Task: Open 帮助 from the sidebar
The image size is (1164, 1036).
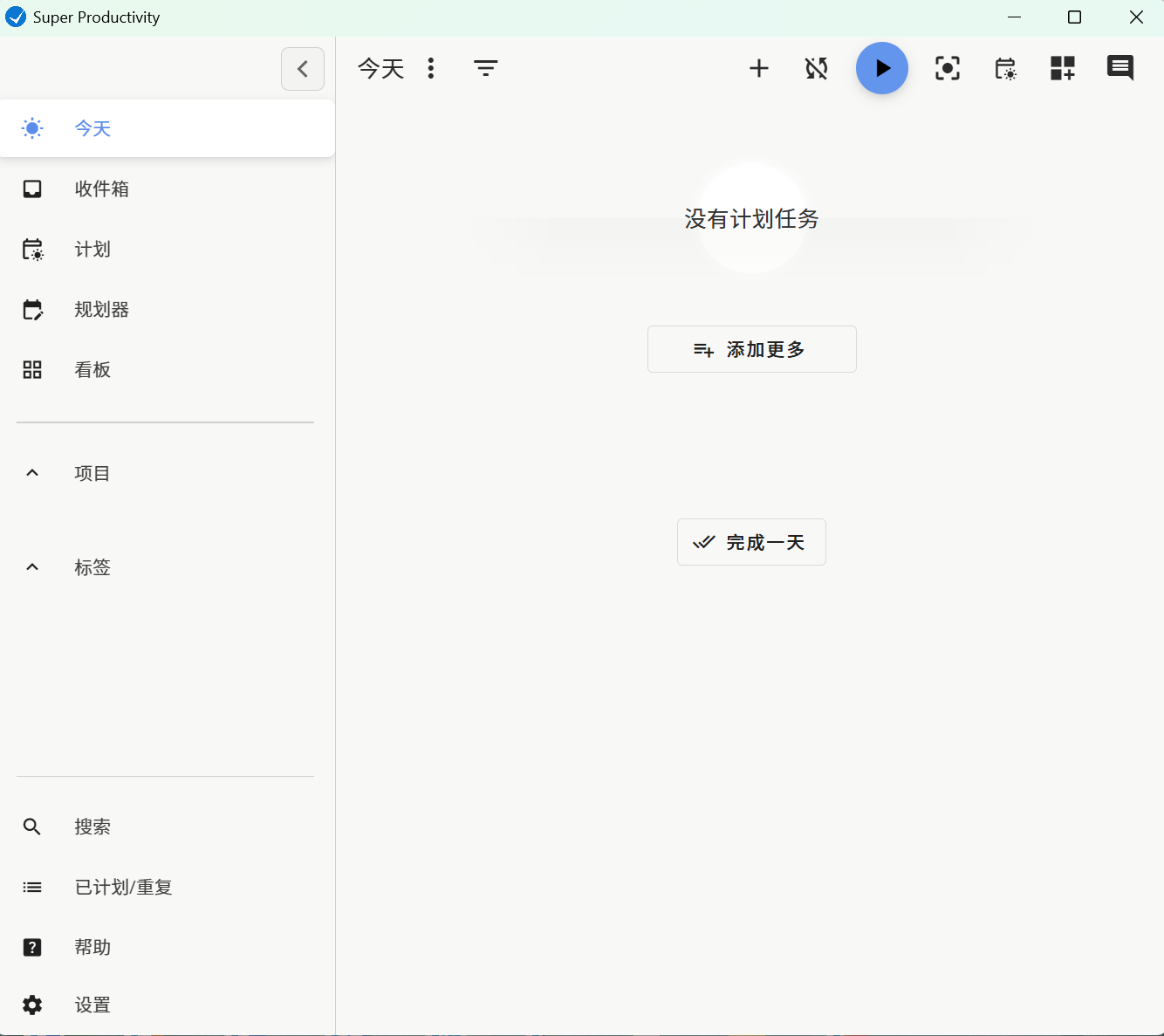Action: (x=92, y=947)
